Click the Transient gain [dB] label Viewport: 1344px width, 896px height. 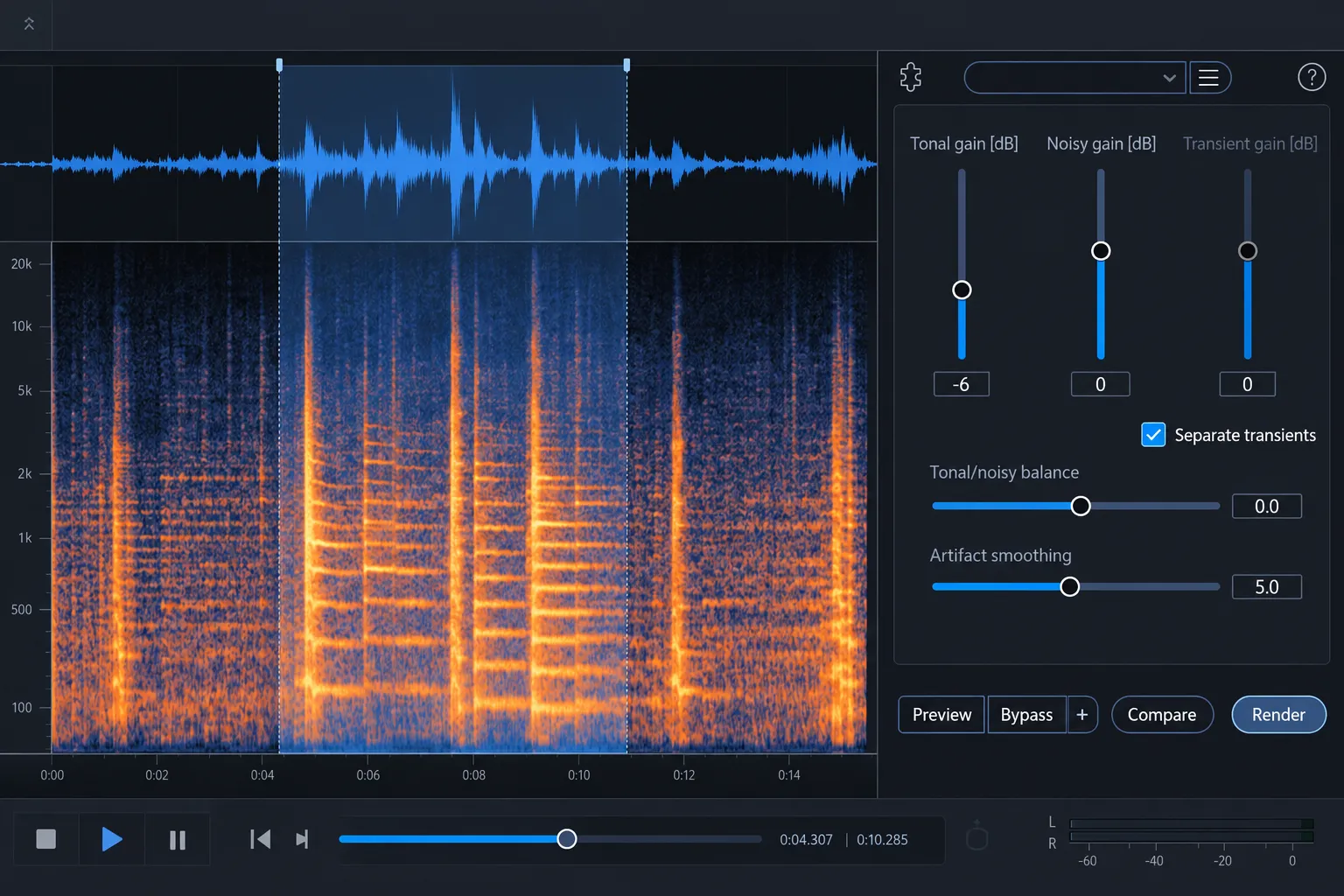click(1250, 143)
